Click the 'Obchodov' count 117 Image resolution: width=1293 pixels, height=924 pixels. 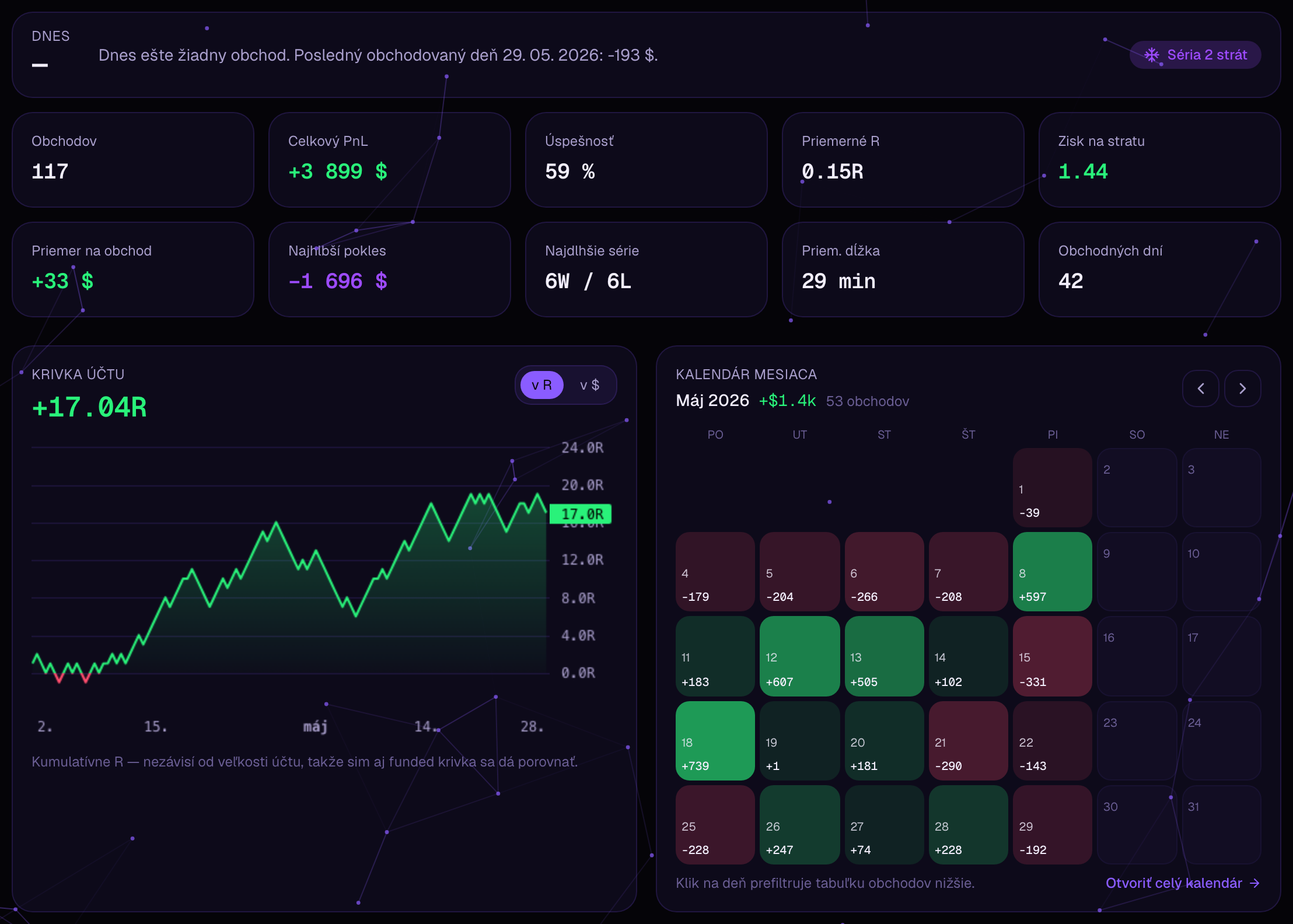(50, 171)
